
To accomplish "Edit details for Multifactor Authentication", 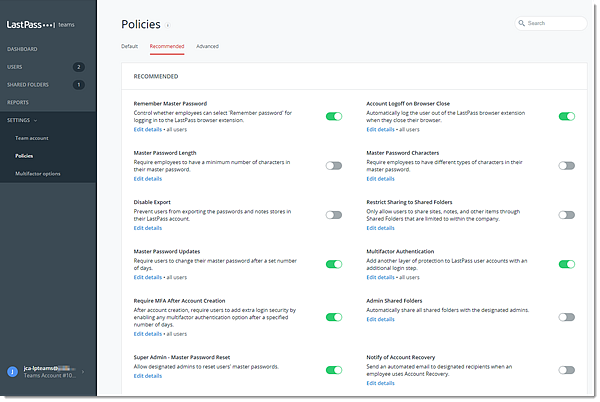I will coord(380,277).
